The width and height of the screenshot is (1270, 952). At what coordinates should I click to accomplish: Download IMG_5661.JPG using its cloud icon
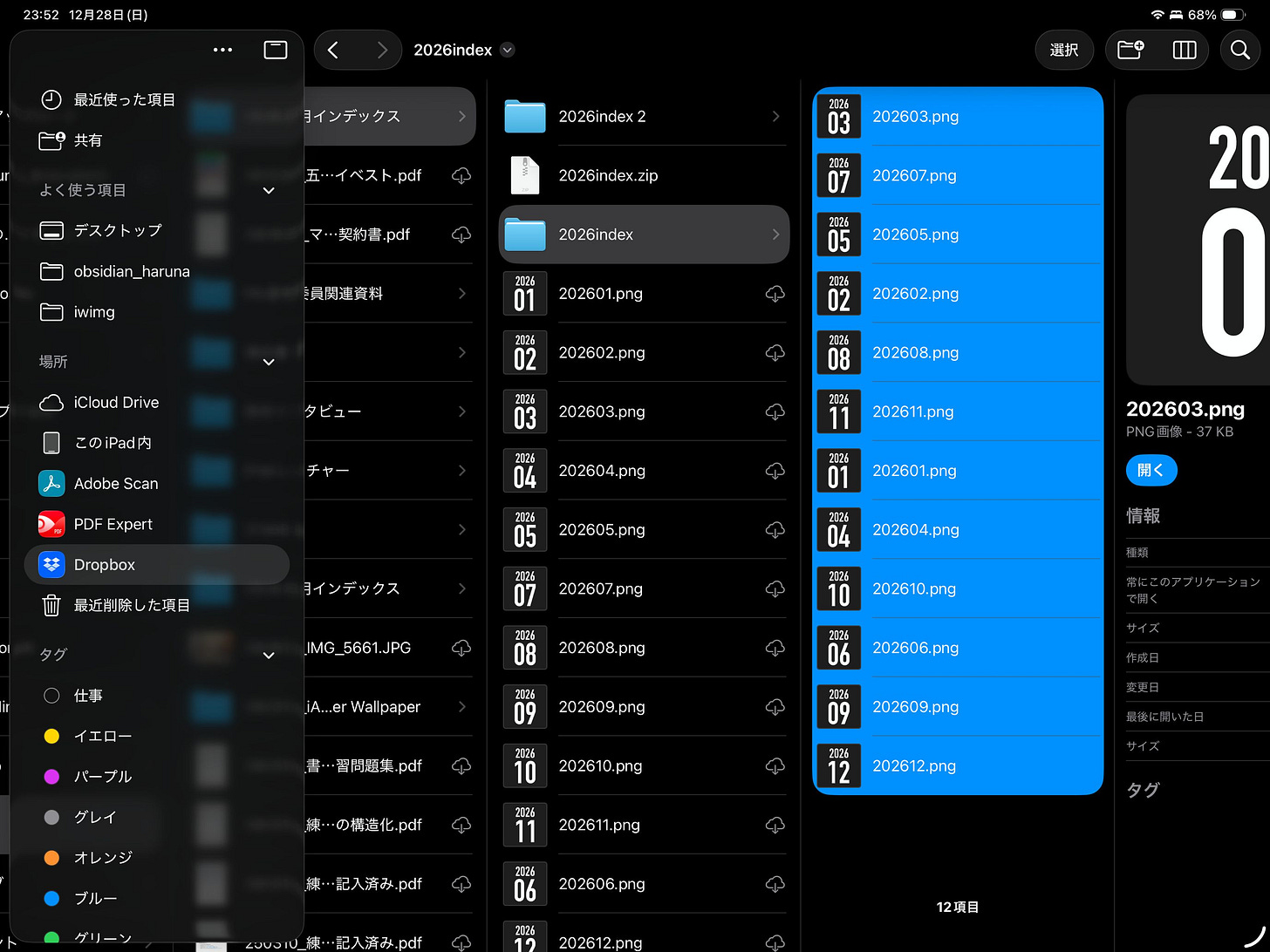(461, 648)
